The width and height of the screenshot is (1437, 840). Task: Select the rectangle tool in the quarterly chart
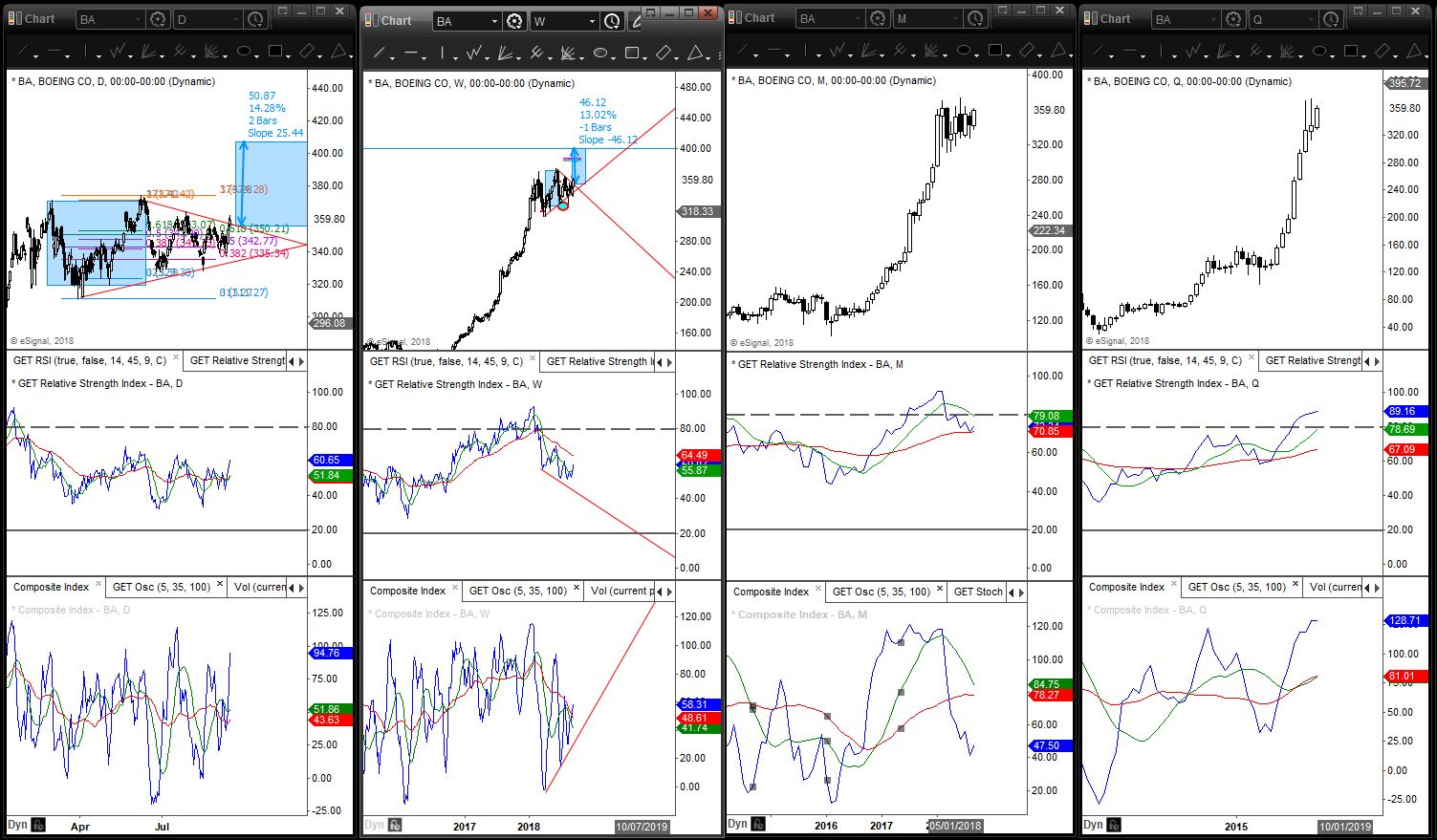tap(1350, 51)
